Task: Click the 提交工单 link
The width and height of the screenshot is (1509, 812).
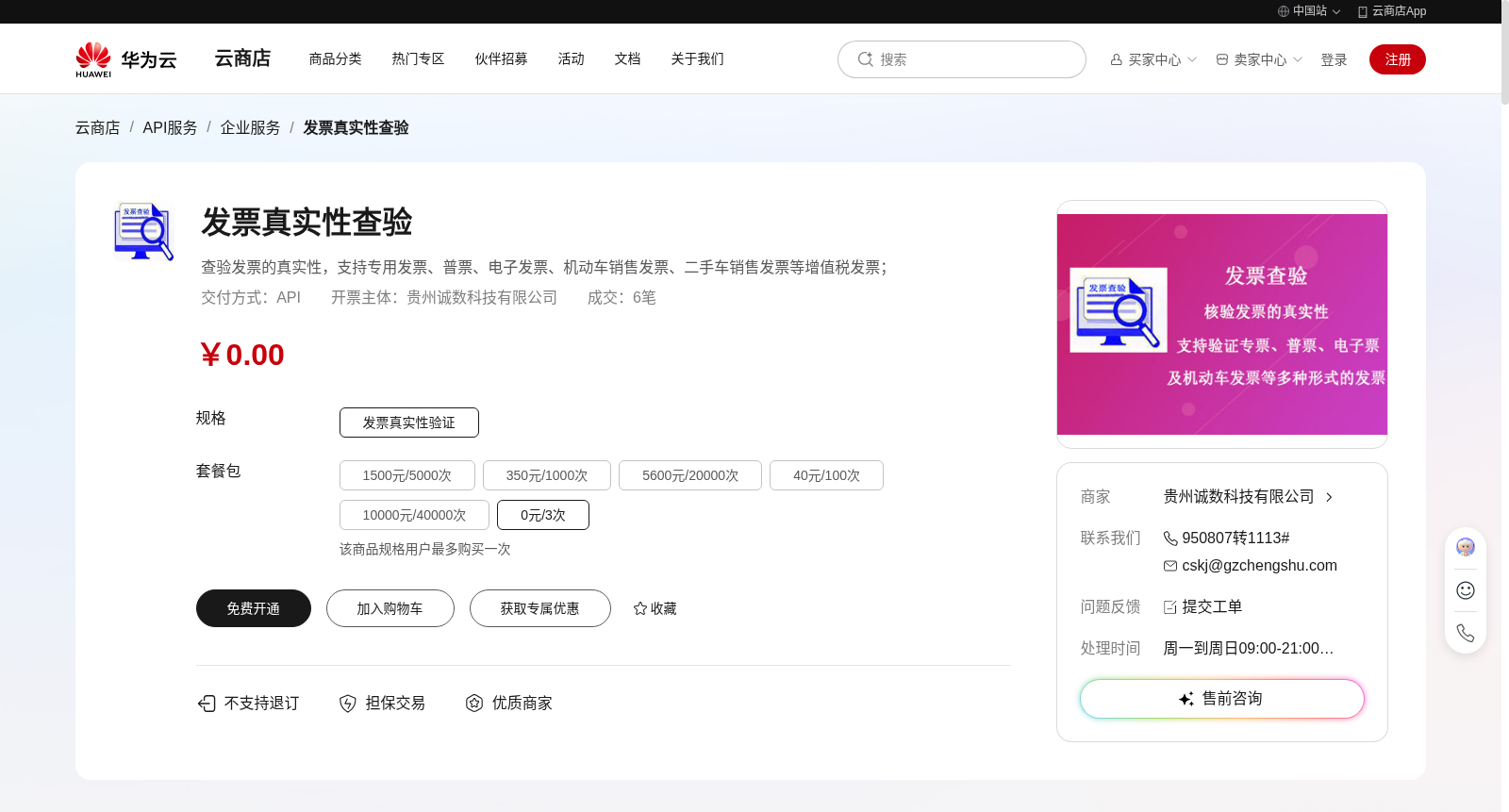Action: [x=1212, y=607]
